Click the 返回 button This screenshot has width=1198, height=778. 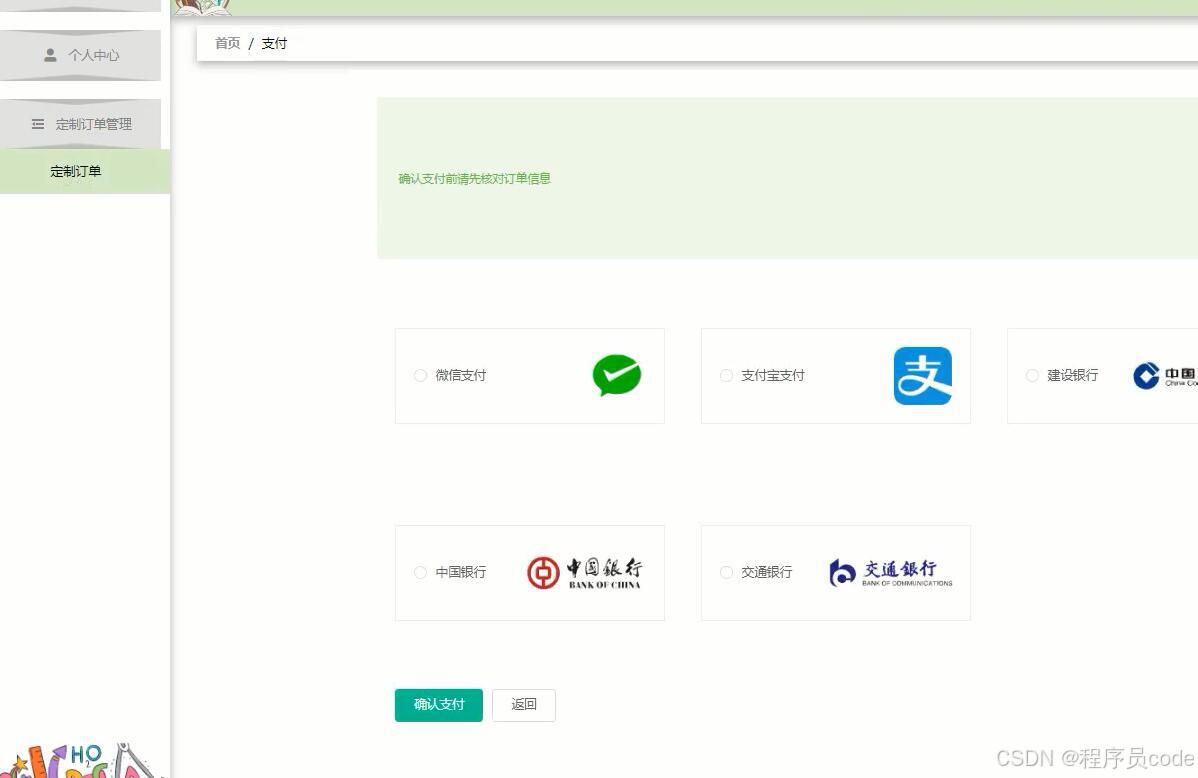523,705
